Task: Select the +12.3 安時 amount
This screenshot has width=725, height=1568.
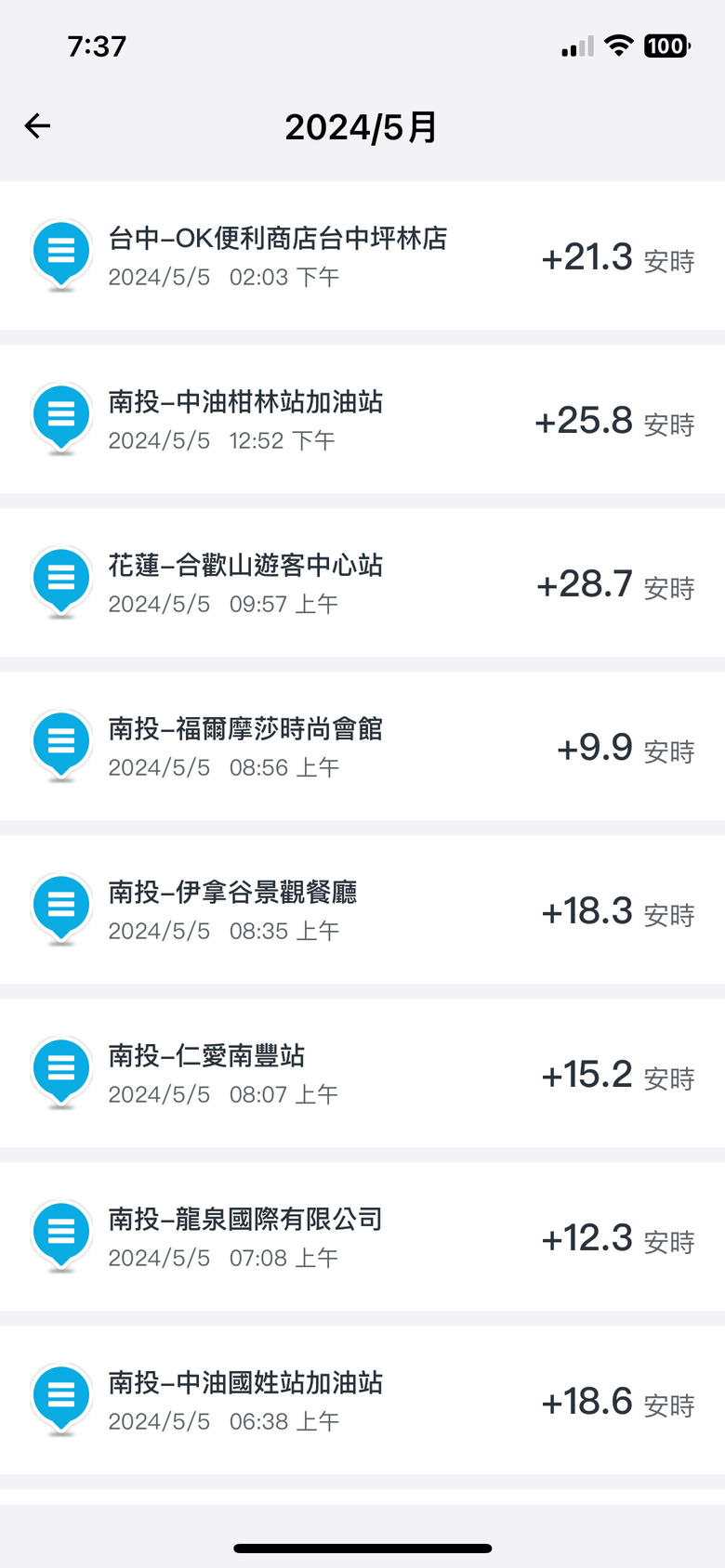Action: click(618, 1239)
